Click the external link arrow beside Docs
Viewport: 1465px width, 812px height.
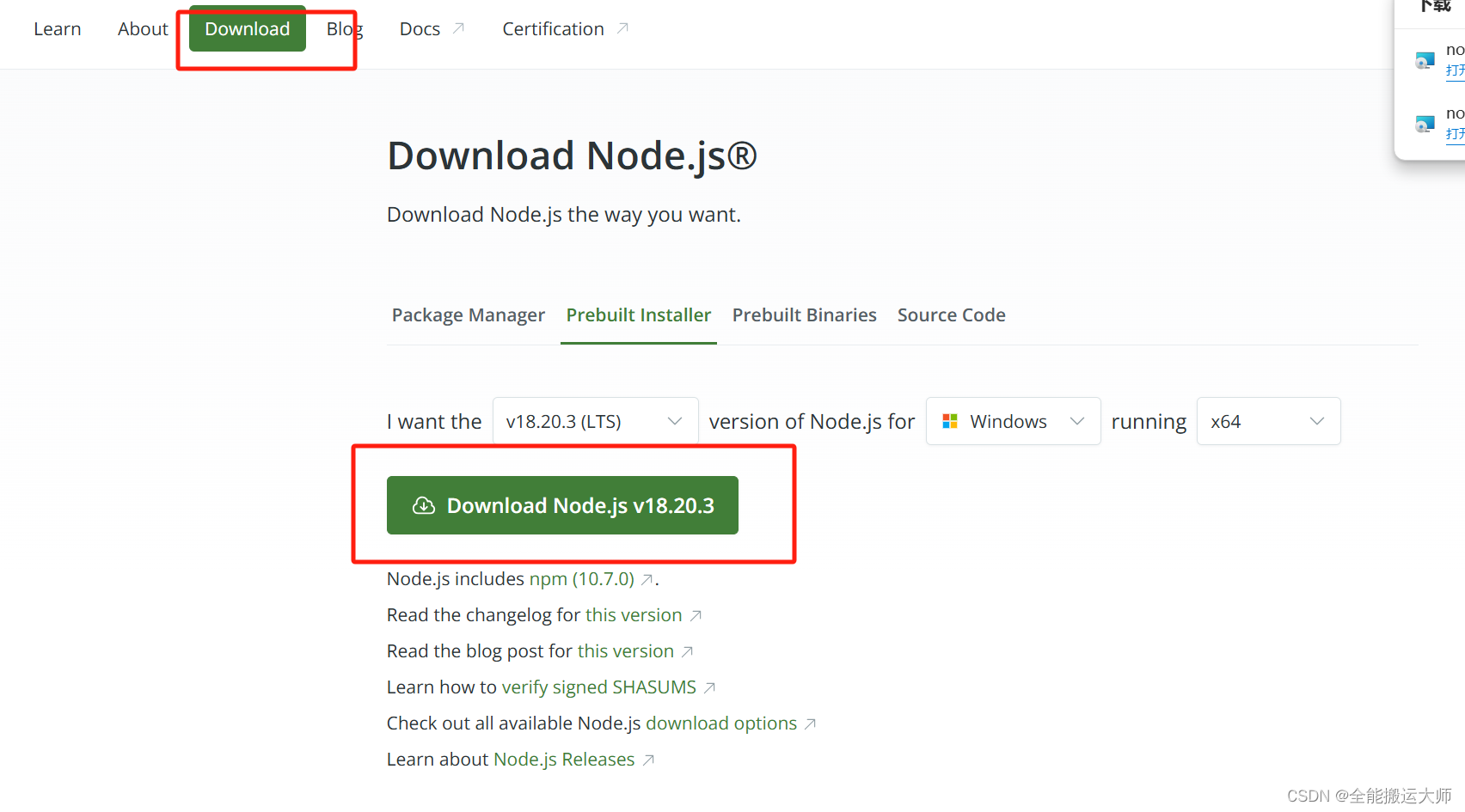pyautogui.click(x=458, y=27)
